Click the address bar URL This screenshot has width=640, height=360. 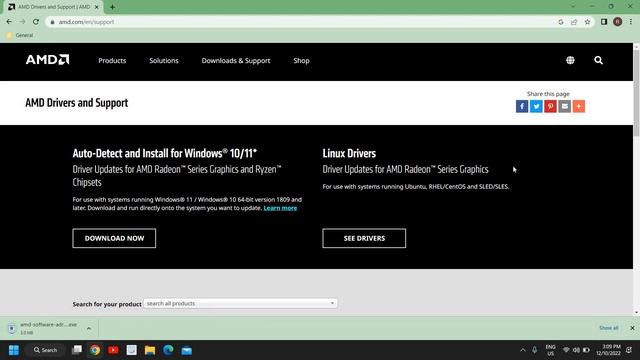[x=86, y=22]
